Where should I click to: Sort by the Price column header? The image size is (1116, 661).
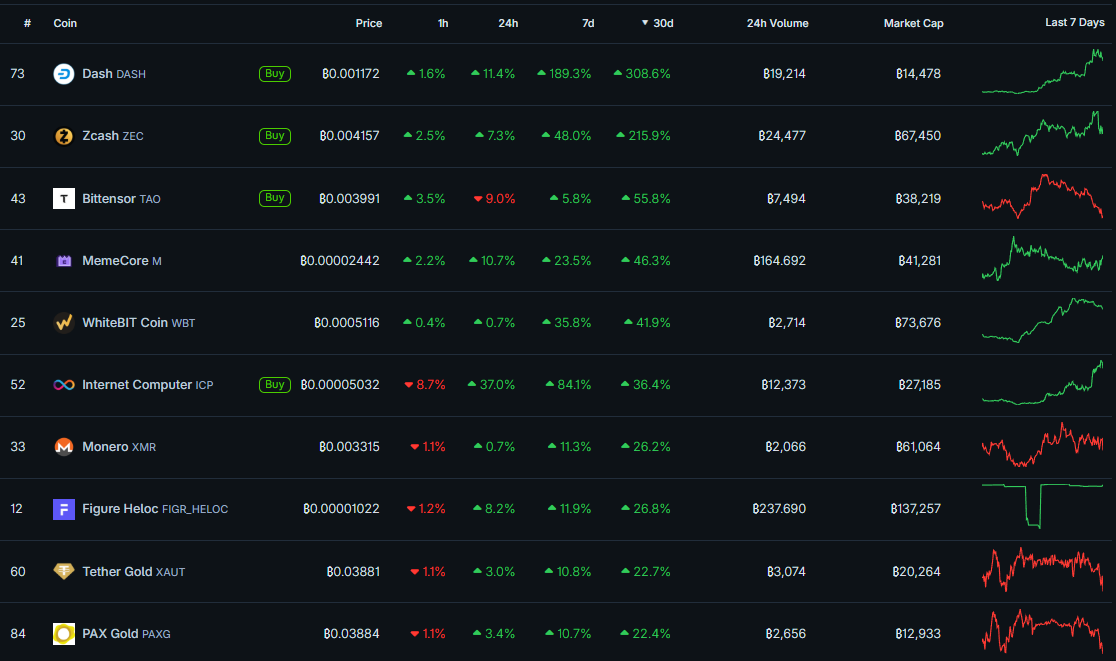tap(369, 23)
